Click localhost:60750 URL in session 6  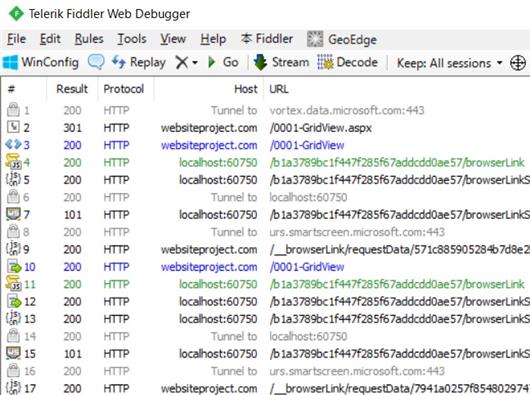tap(308, 197)
